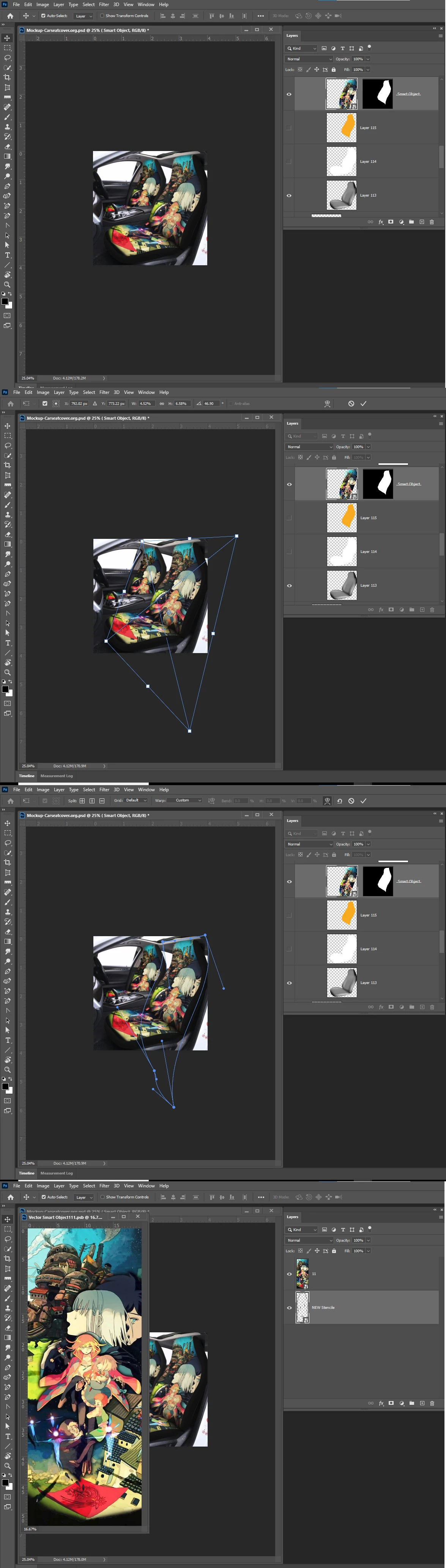446x1568 pixels.
Task: Filter for type layers in first screenshot's Layers panel
Action: 342,48
